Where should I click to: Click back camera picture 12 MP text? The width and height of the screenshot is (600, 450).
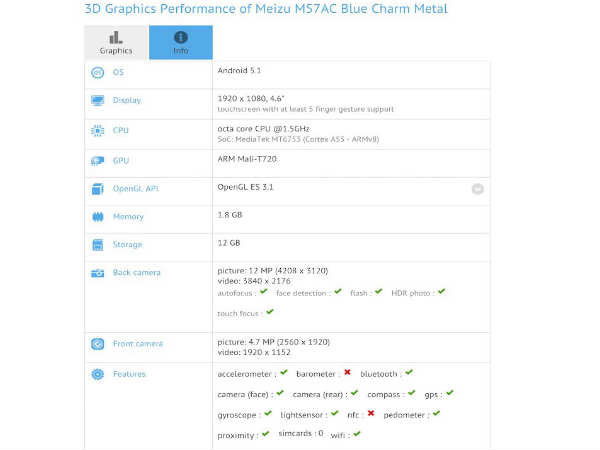[273, 271]
